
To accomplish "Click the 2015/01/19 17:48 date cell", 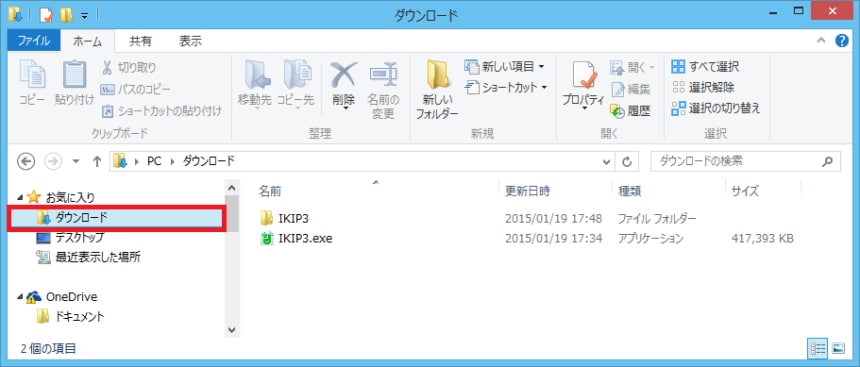I will pyautogui.click(x=553, y=218).
